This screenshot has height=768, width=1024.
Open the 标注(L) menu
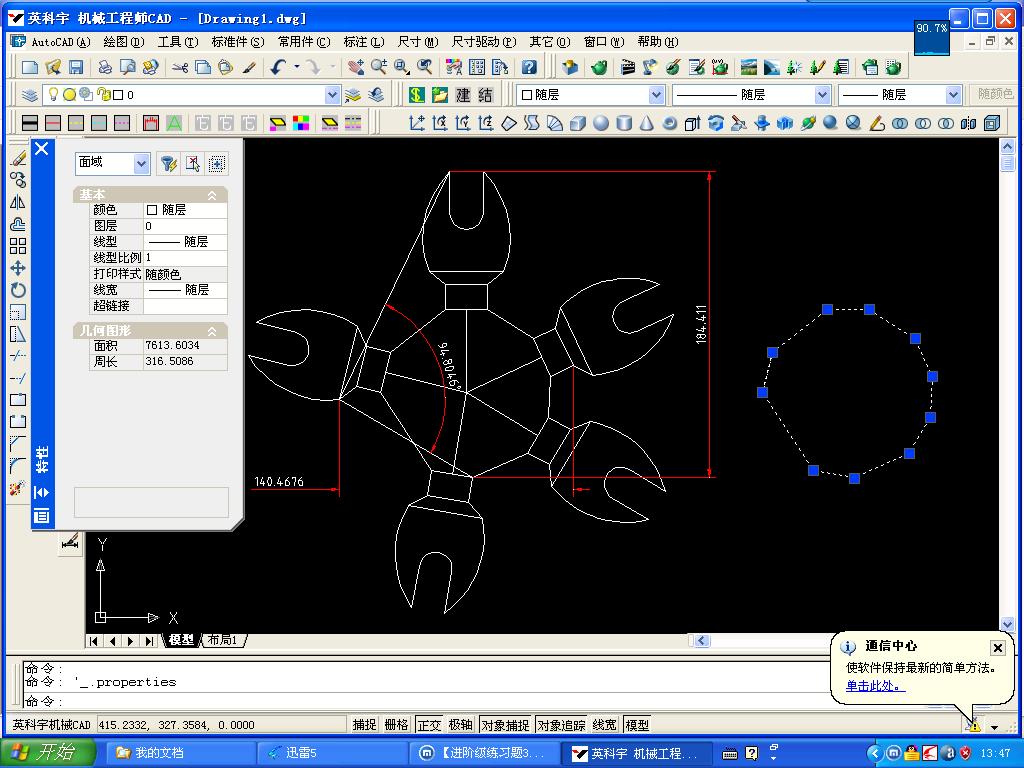click(364, 42)
